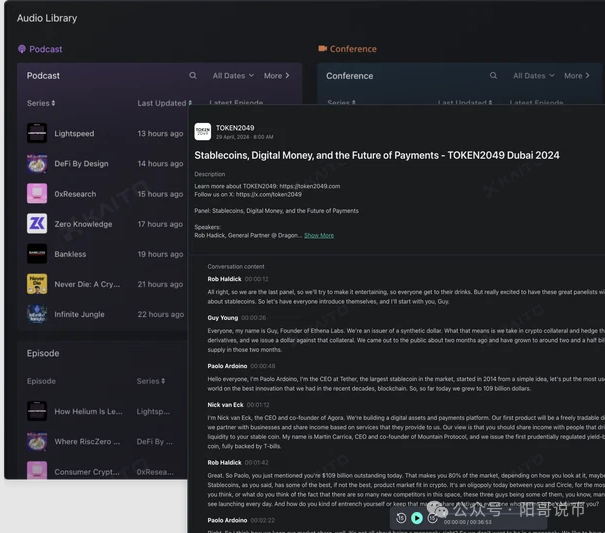The height and width of the screenshot is (533, 605).
Task: Click the DeFi By Design cover thumbnail
Action: (x=37, y=163)
